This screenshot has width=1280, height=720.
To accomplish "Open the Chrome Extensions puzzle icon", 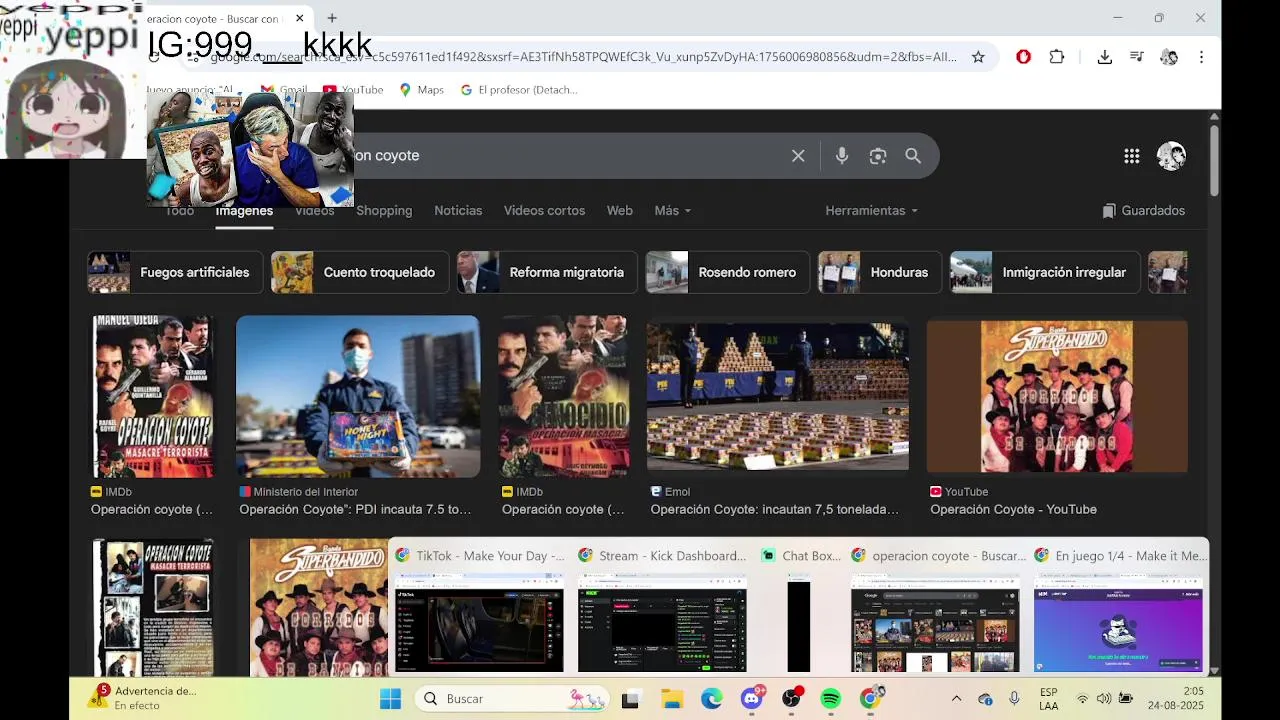I will tap(1057, 57).
